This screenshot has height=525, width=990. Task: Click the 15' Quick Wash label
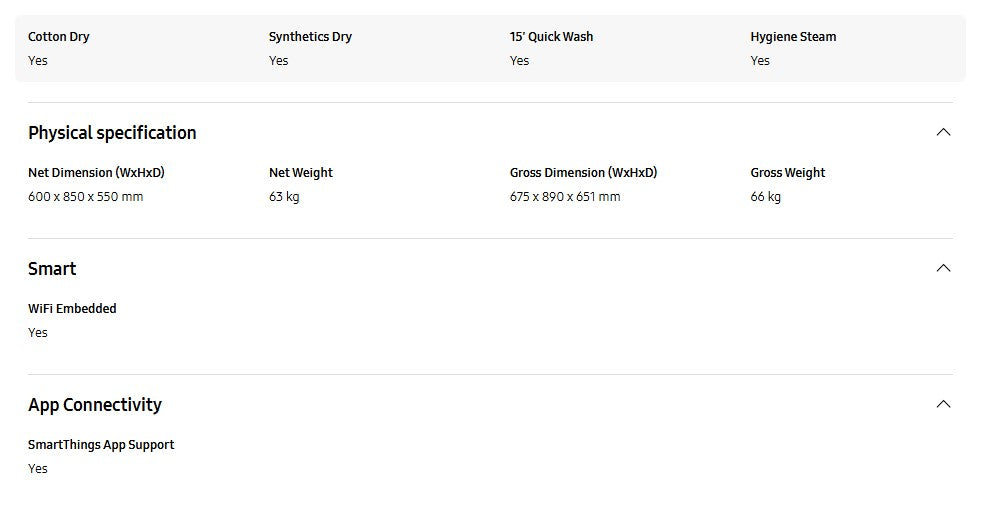[551, 37]
